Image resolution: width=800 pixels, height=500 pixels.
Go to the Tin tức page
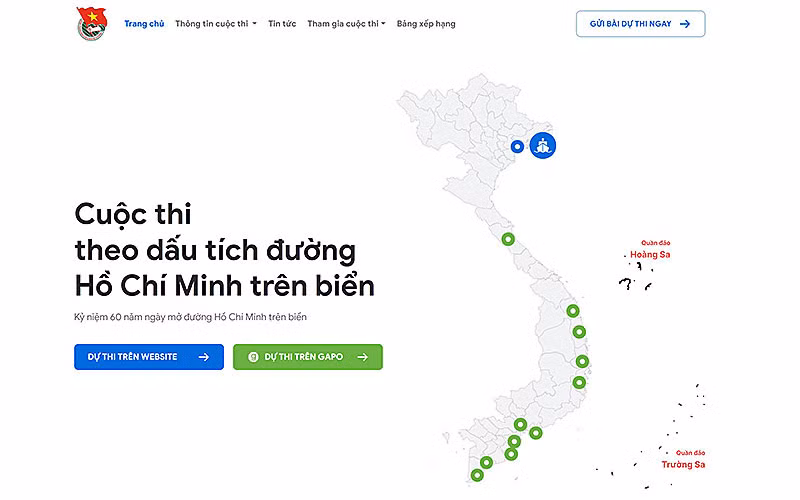282,23
